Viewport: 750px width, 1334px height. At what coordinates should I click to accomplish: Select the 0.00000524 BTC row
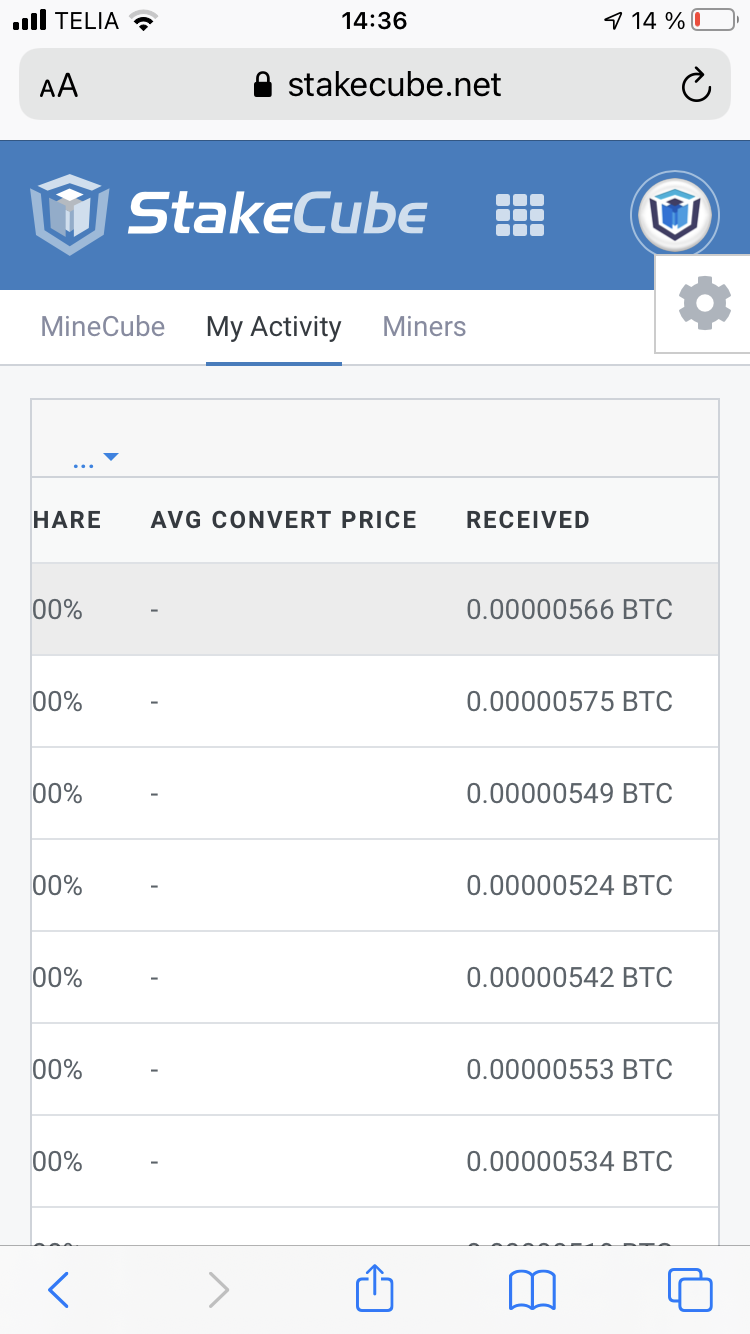click(x=375, y=885)
